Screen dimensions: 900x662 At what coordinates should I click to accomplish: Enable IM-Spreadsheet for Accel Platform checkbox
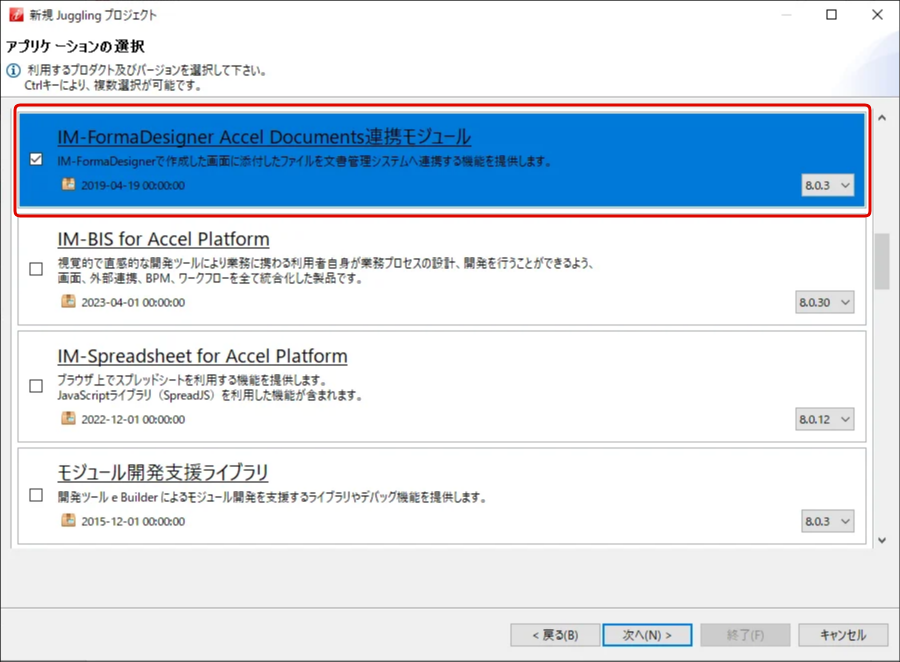pyautogui.click(x=36, y=386)
